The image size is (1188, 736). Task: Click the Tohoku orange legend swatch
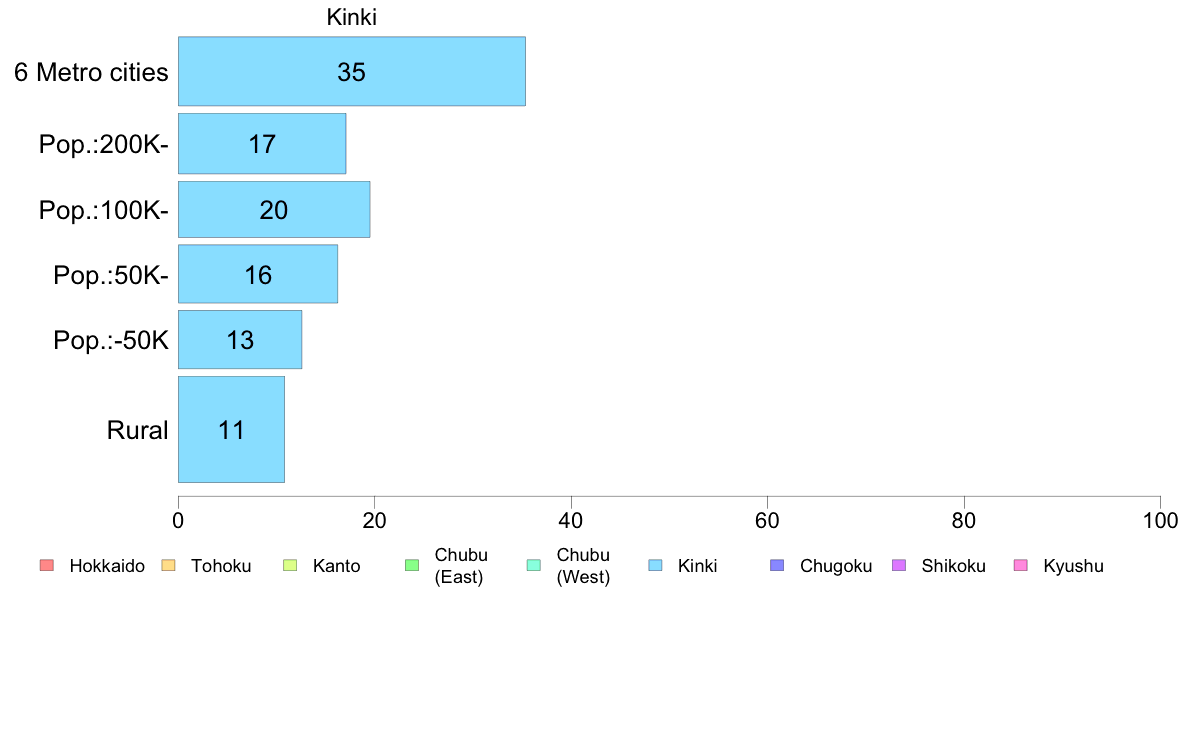click(x=168, y=565)
